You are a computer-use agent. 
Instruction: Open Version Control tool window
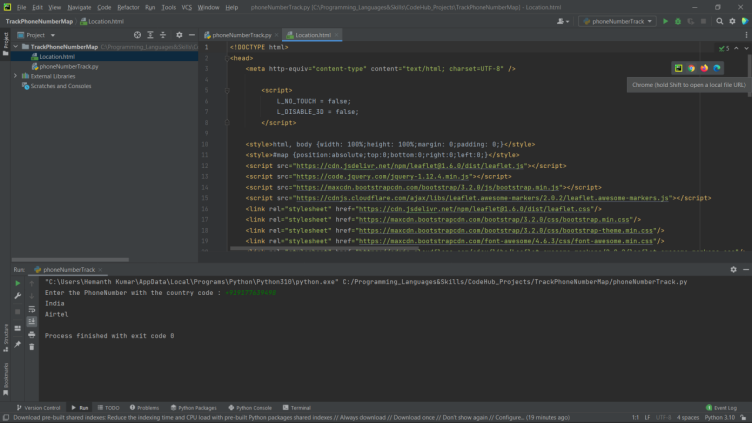[38, 408]
